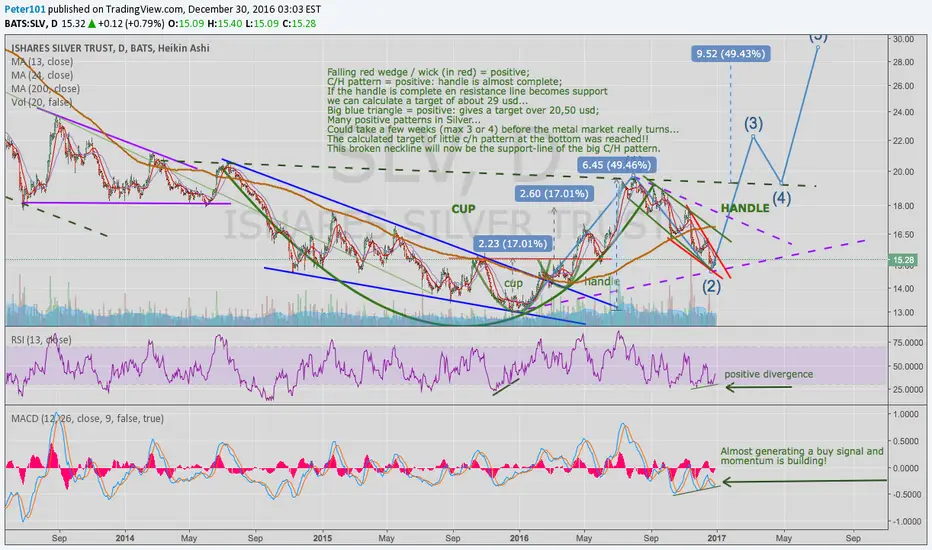Select the open value O:15.09
The height and width of the screenshot is (550, 932).
click(x=186, y=24)
